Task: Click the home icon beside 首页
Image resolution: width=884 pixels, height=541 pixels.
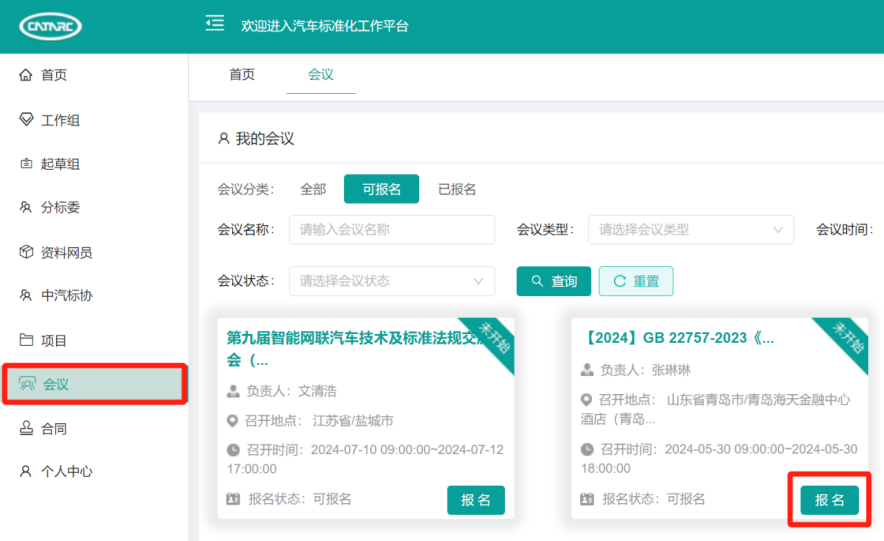Action: 26,74
